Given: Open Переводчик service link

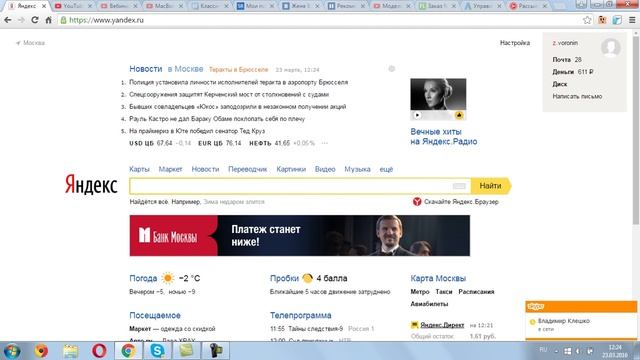Looking at the screenshot, I should click(x=247, y=169).
